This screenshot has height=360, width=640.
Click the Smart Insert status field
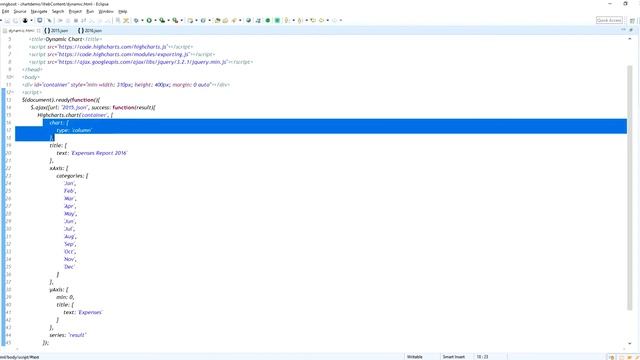click(x=454, y=357)
